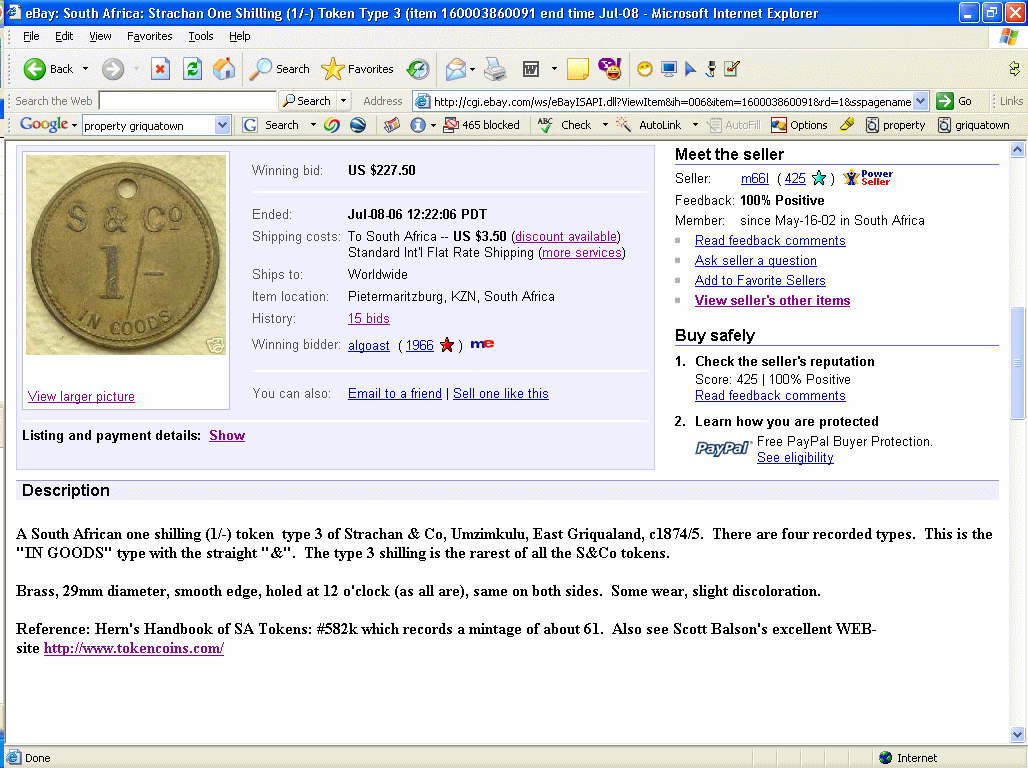The height and width of the screenshot is (768, 1028).
Task: Click 'Ask seller a question' link
Action: point(756,260)
